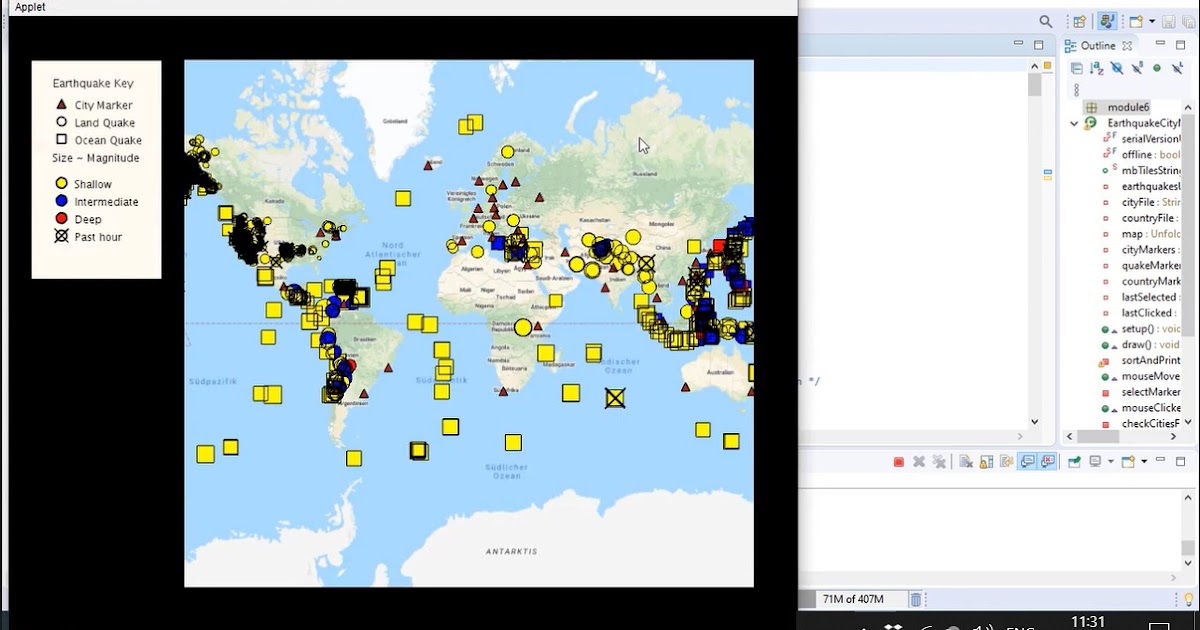This screenshot has height=630, width=1200.
Task: Terminate the running program with red square
Action: click(899, 462)
